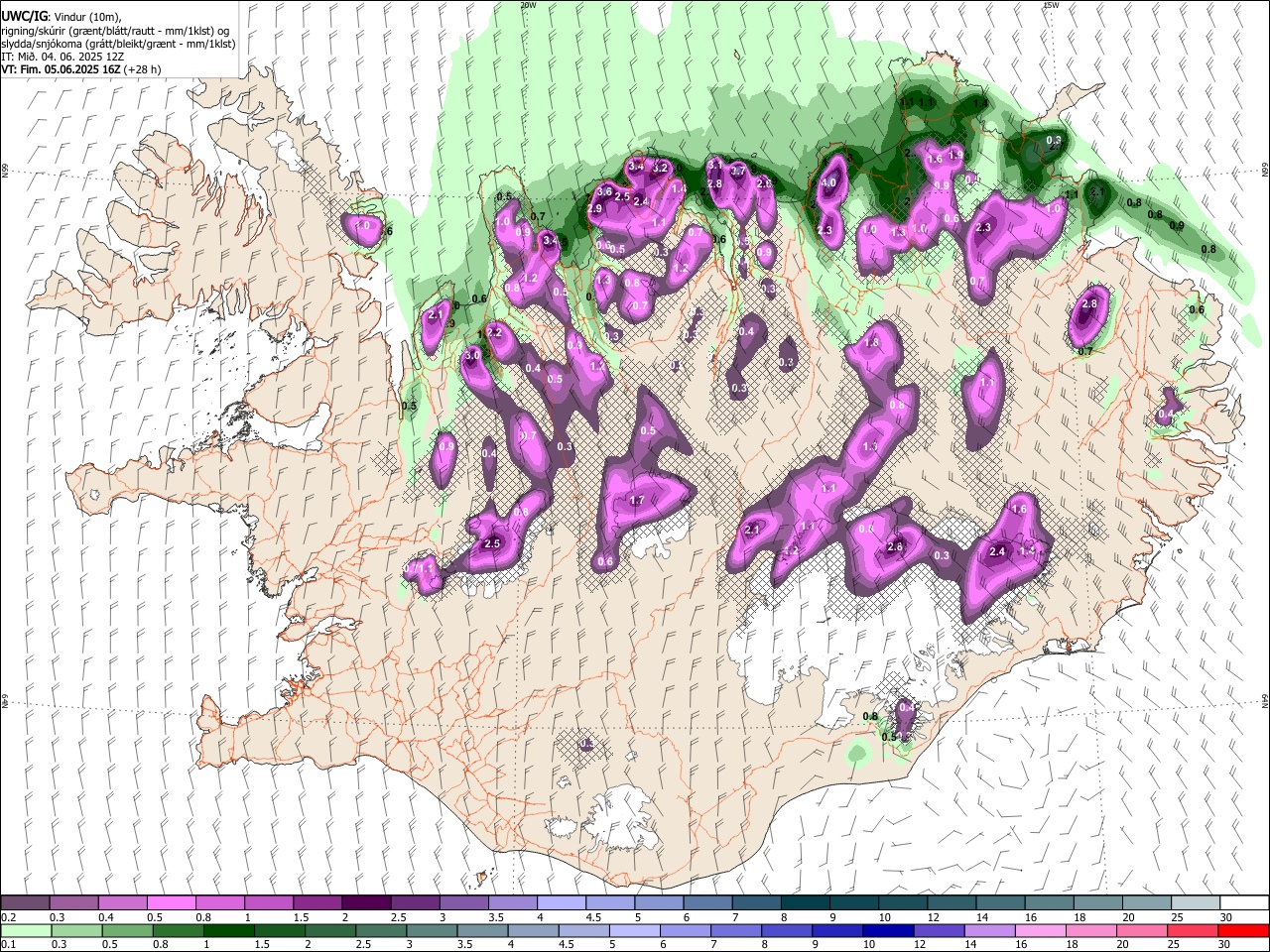Viewport: 1270px width, 952px height.
Task: Click the '15W' longitude label
Action: tap(1051, 5)
